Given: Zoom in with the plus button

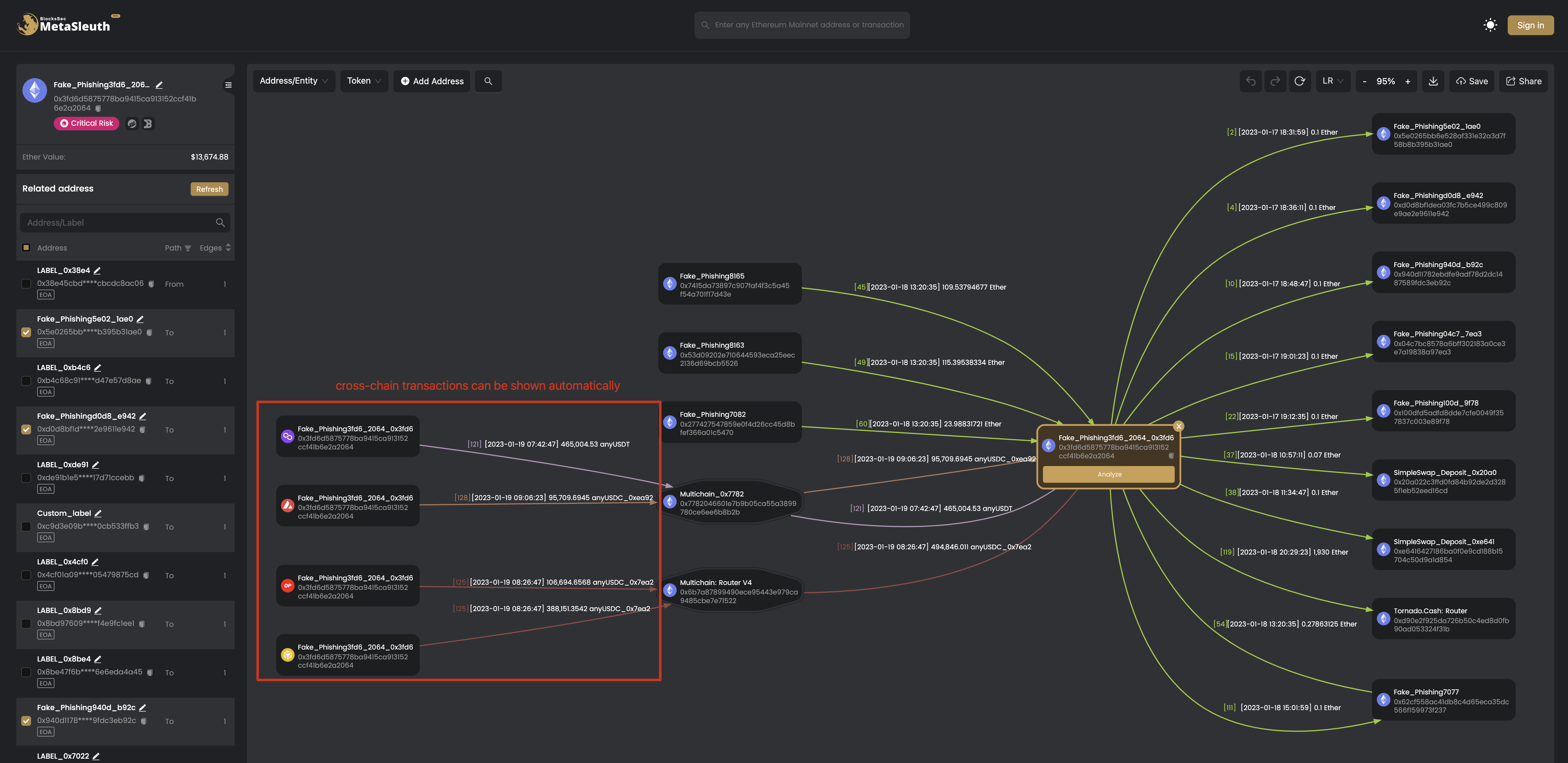Looking at the screenshot, I should 1407,81.
